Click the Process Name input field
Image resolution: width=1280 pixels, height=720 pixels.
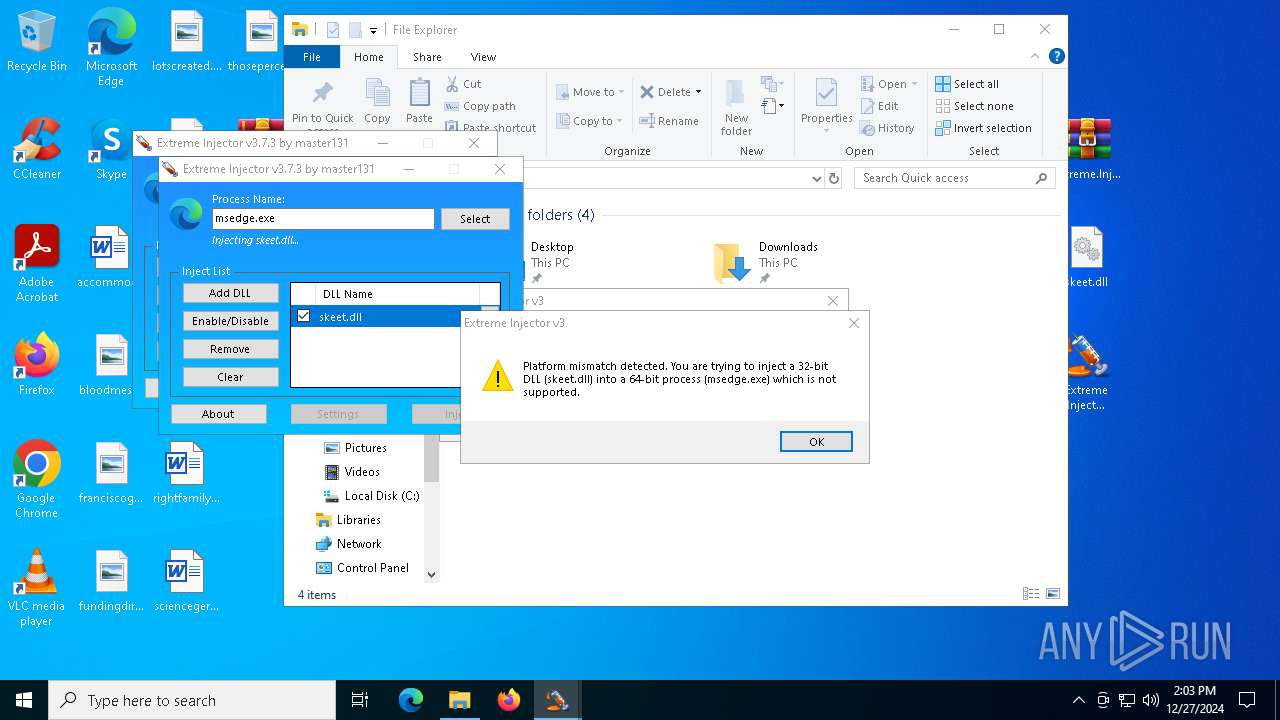[323, 218]
